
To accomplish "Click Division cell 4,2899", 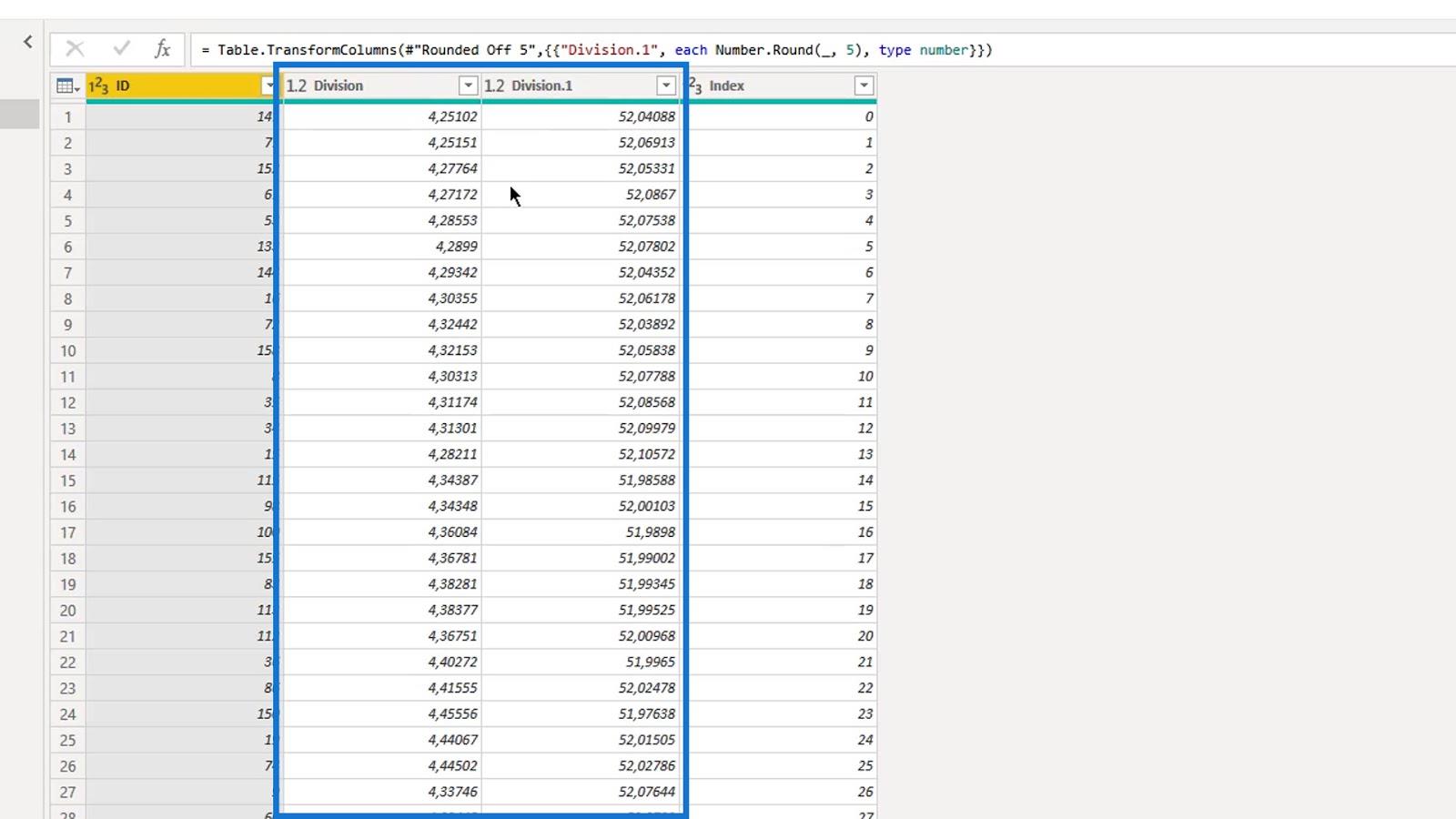I will coord(382,247).
